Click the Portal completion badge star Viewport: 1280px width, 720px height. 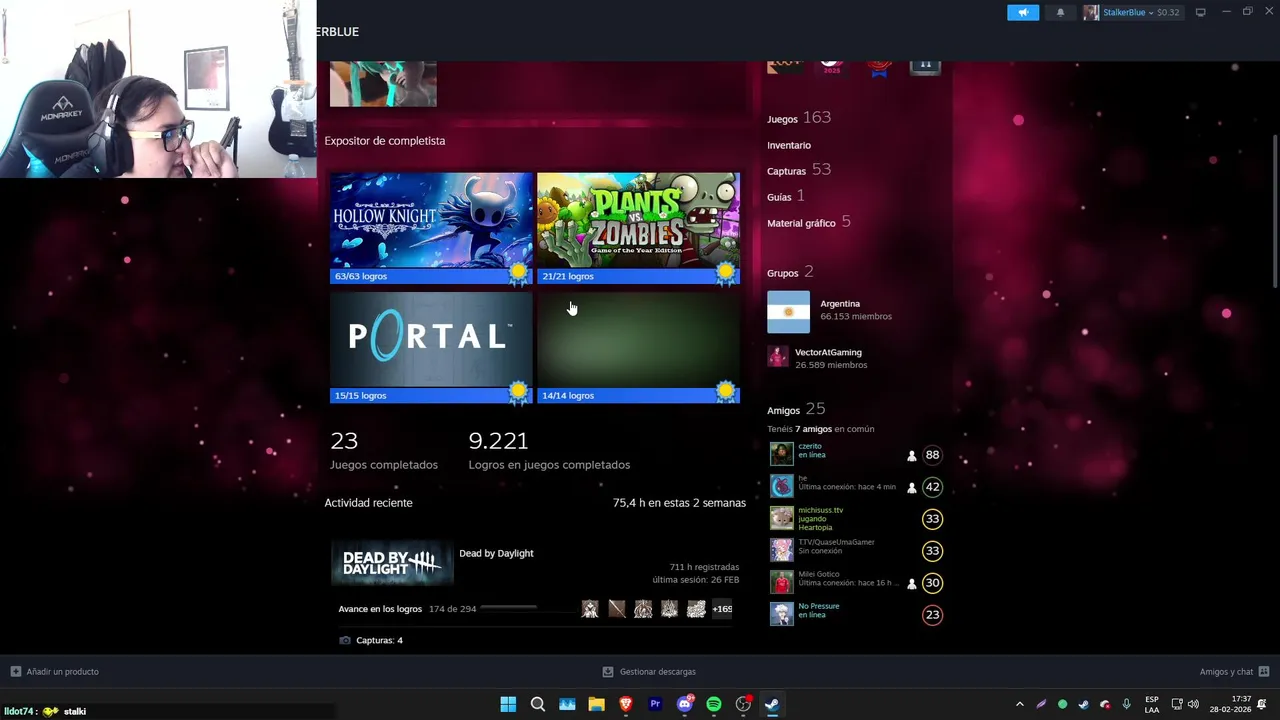coord(518,392)
